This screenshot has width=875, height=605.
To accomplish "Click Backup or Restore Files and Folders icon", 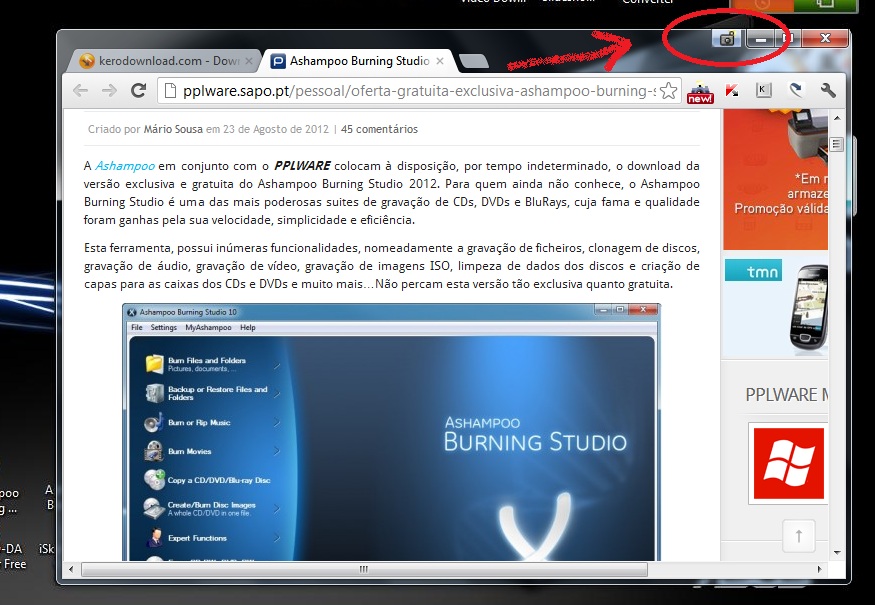I will 155,393.
